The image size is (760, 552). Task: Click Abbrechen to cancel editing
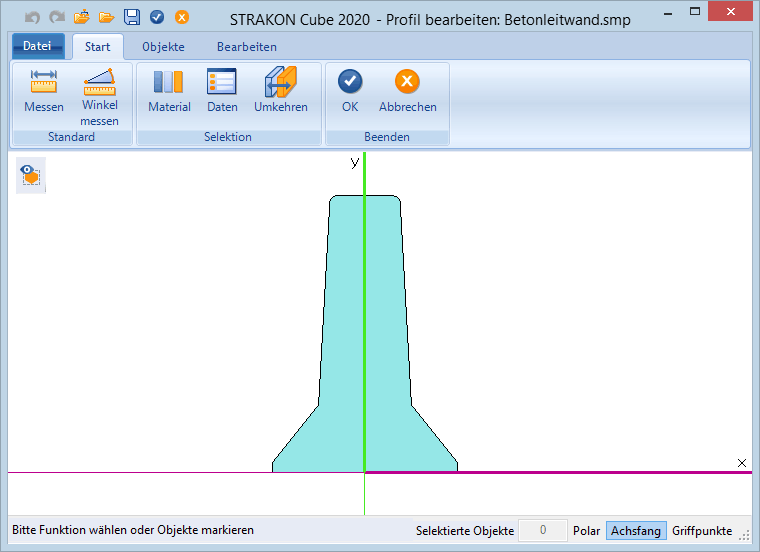point(408,91)
